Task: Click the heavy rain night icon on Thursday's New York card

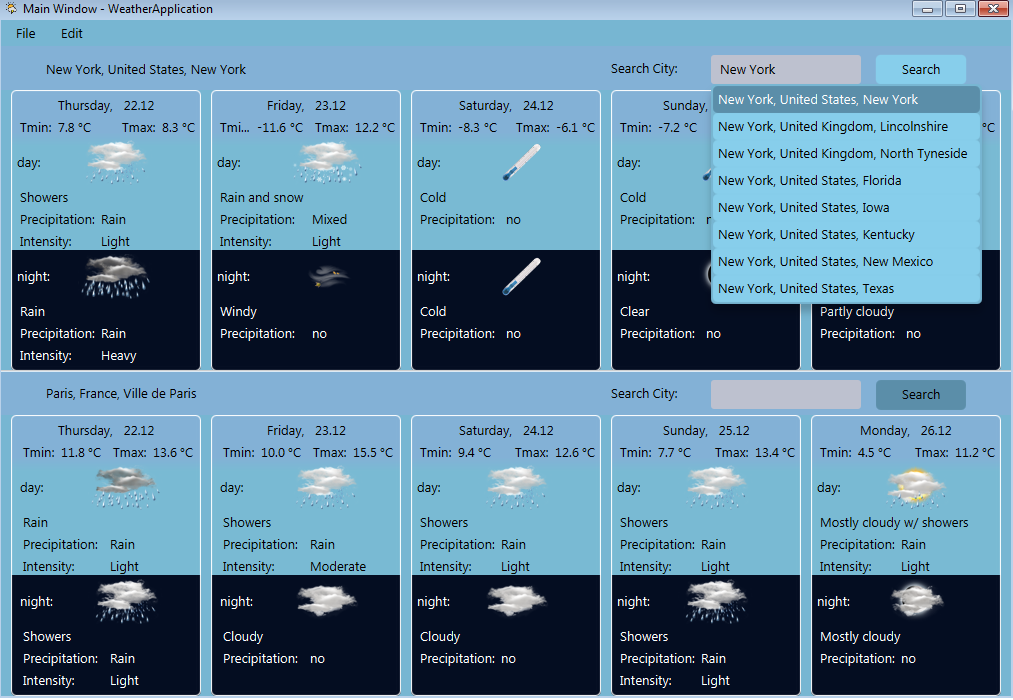Action: (116, 277)
